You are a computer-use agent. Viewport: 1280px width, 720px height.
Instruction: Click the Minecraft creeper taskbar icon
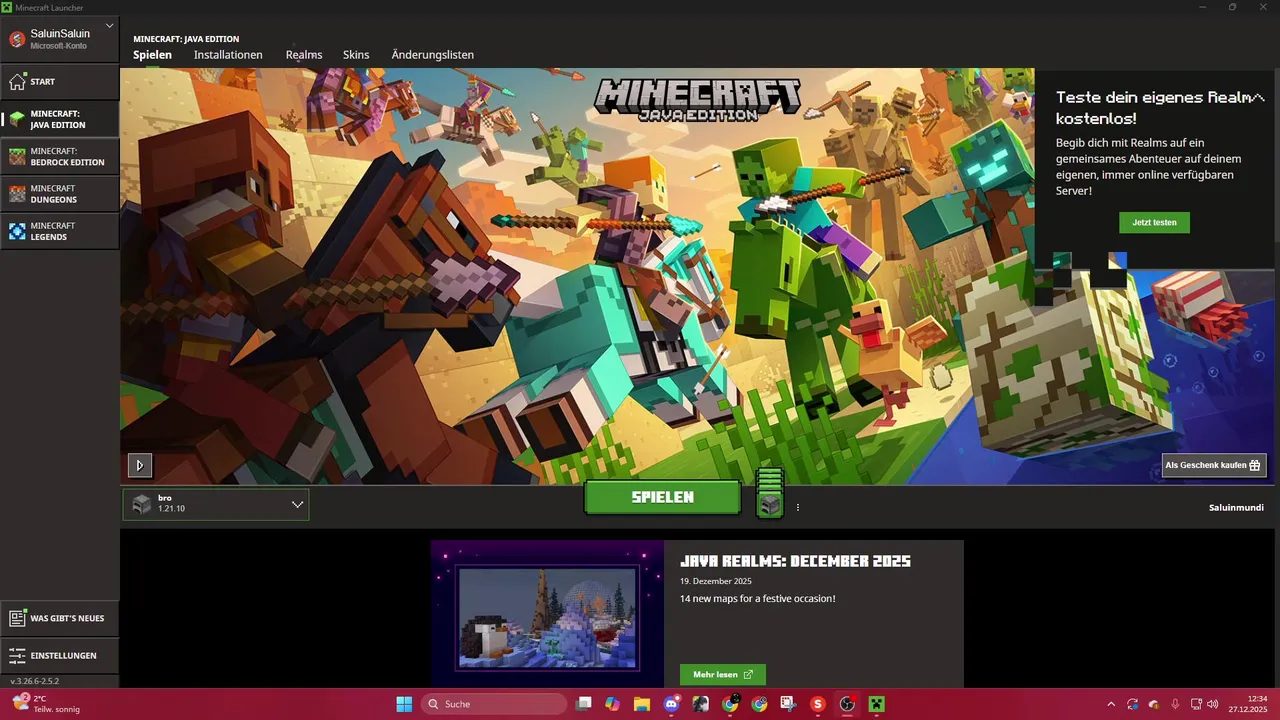tap(877, 704)
